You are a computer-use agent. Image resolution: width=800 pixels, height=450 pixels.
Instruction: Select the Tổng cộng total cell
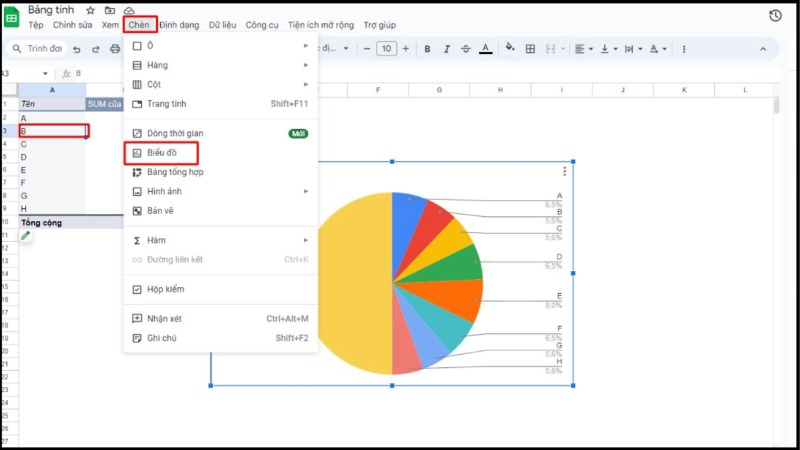click(71, 223)
